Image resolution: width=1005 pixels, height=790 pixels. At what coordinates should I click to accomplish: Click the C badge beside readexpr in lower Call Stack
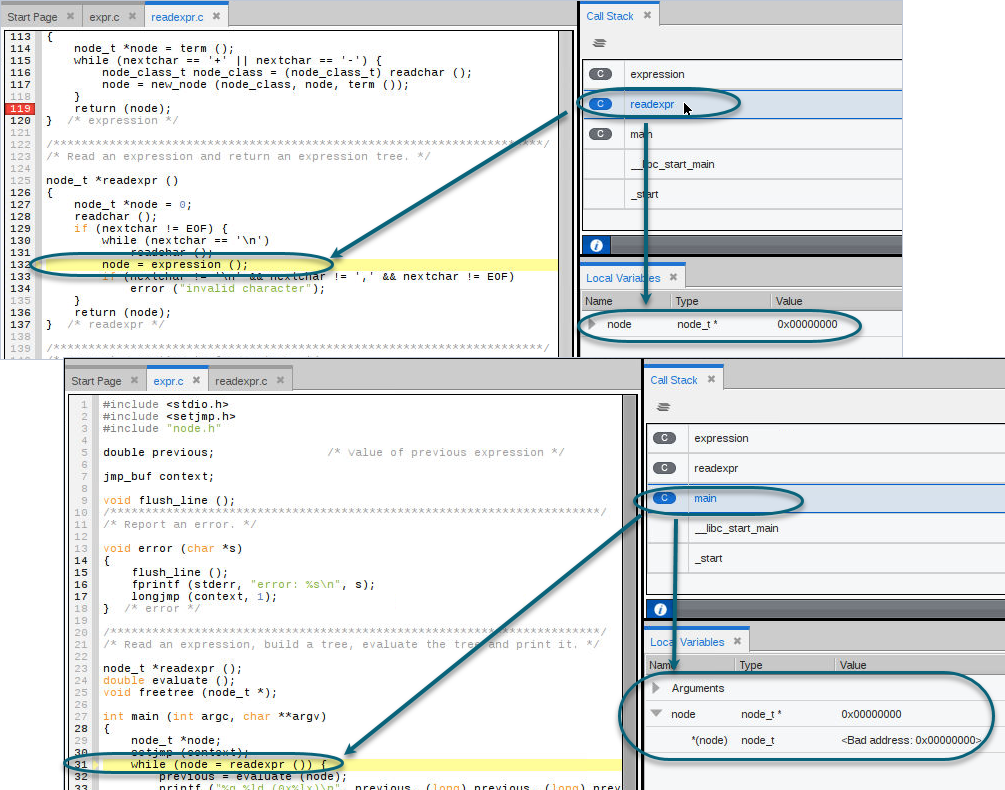point(664,468)
